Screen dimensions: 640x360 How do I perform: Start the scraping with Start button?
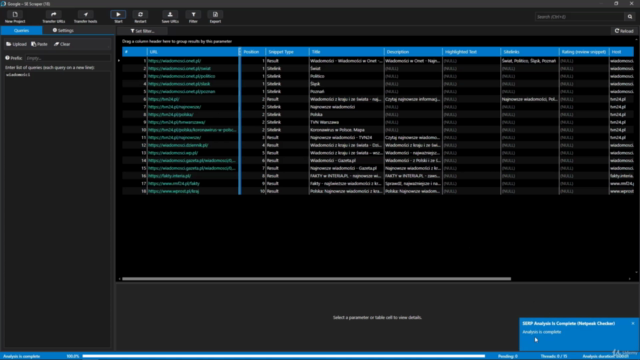click(x=118, y=17)
